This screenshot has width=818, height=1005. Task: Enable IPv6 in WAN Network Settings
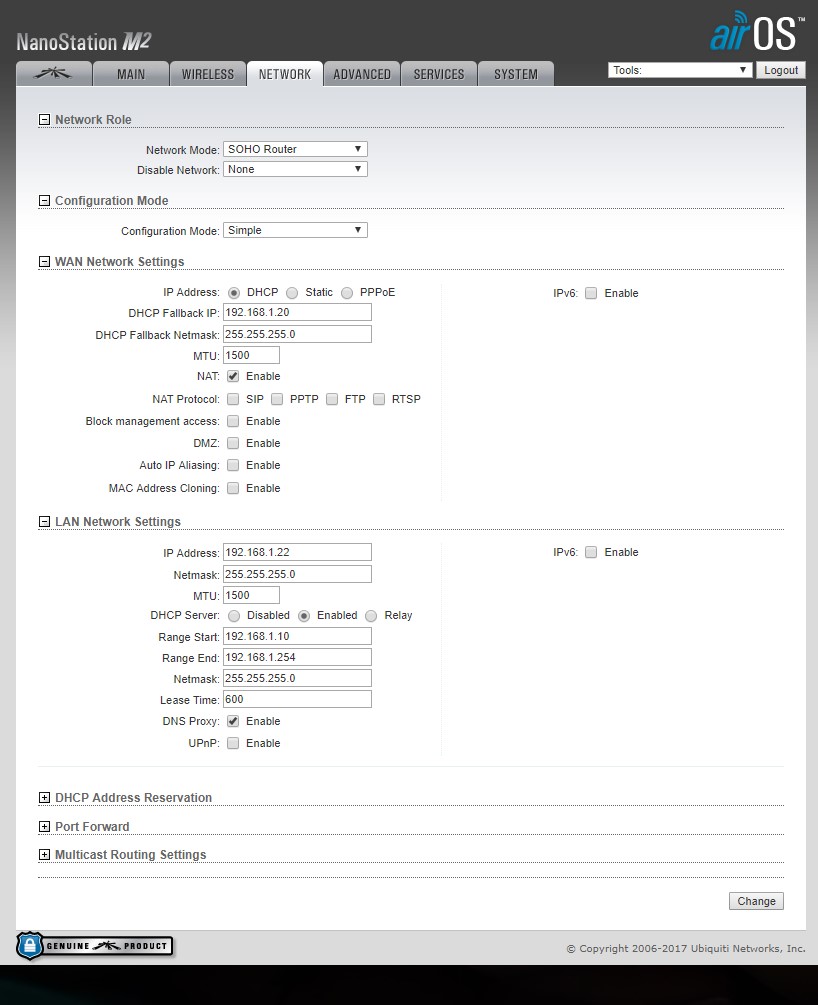point(591,293)
